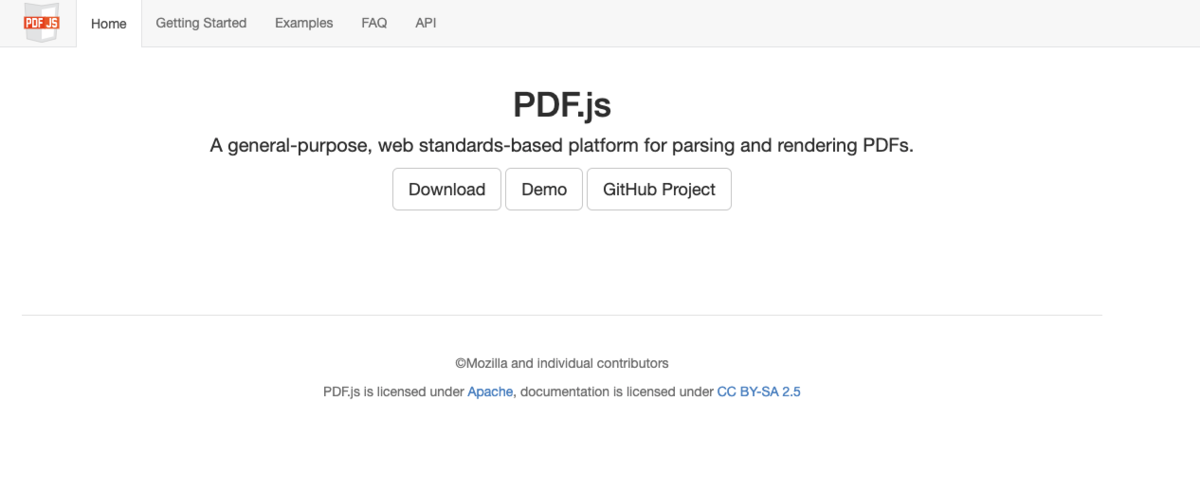Launch the Demo button
The height and width of the screenshot is (492, 1200).
pyautogui.click(x=544, y=189)
